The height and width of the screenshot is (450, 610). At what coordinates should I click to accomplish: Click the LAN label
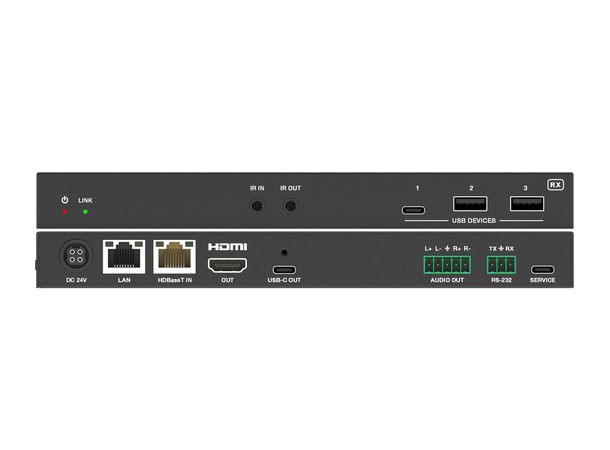124,280
